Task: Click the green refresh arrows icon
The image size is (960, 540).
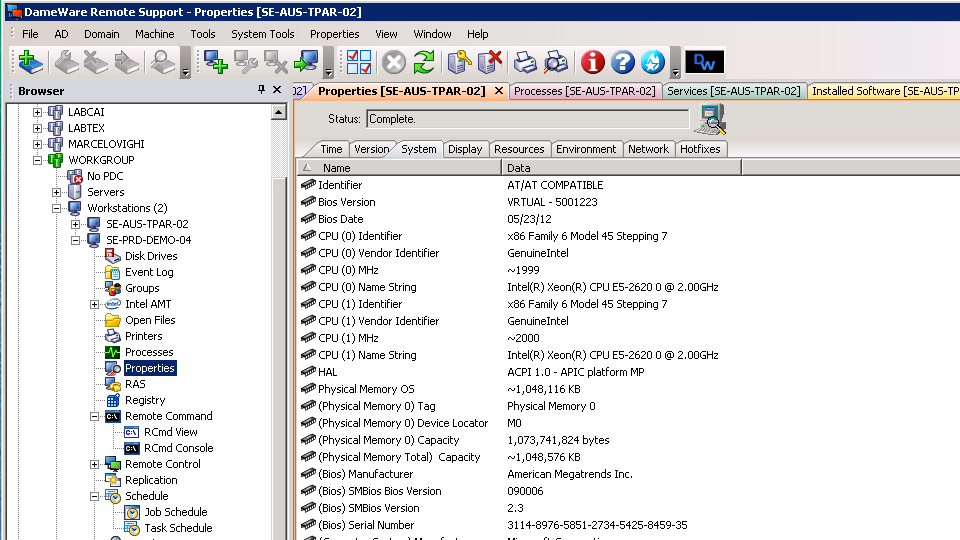Action: pyautogui.click(x=424, y=62)
